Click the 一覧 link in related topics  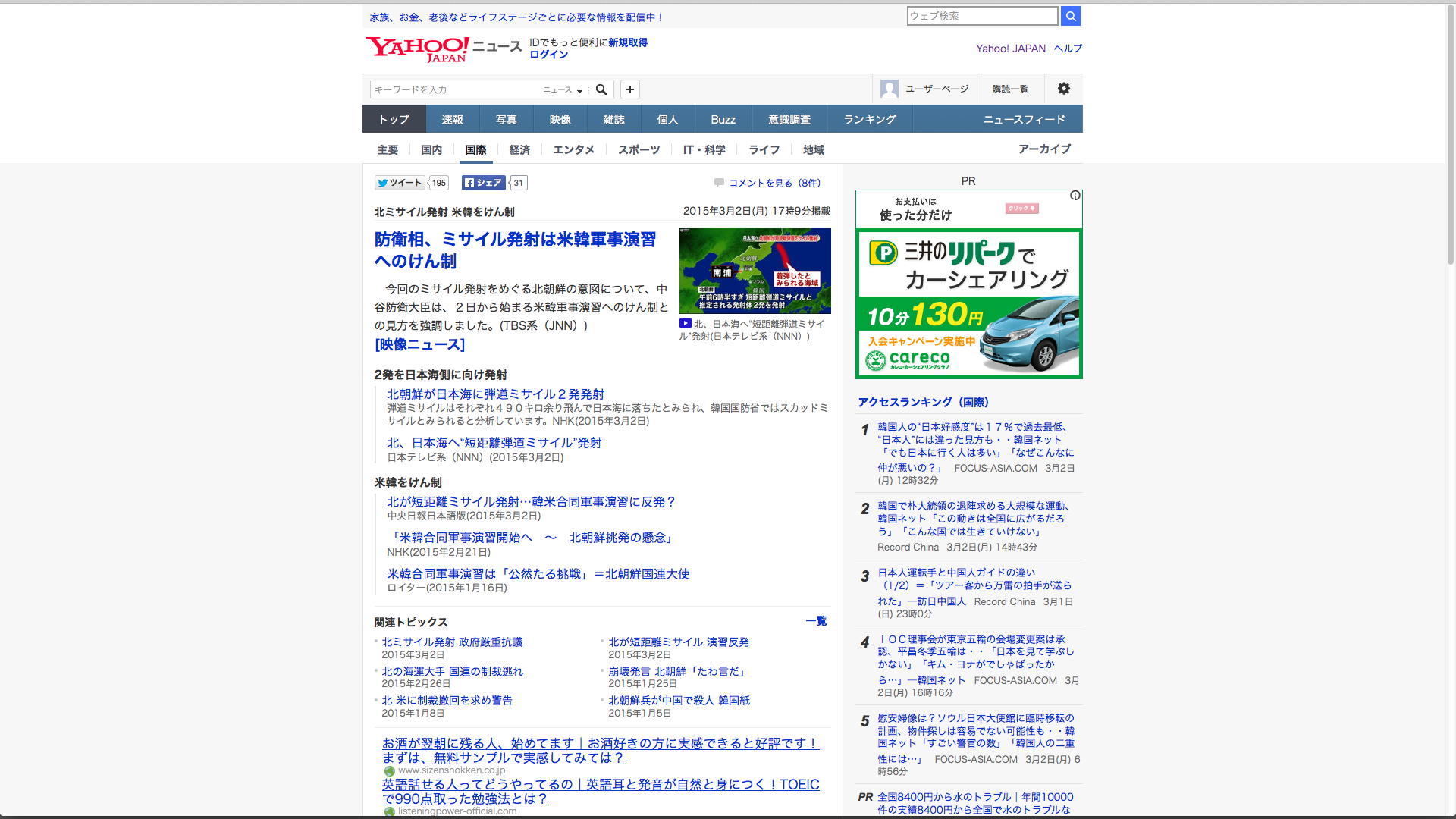(x=816, y=621)
